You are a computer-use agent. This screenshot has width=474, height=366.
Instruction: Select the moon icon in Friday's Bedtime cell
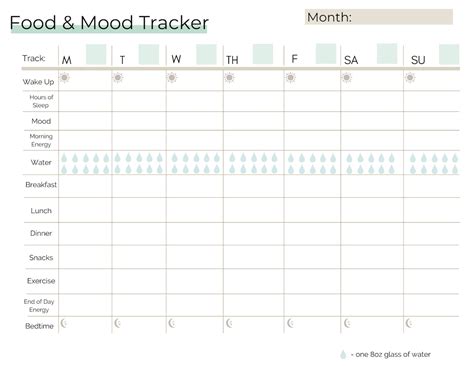(291, 323)
